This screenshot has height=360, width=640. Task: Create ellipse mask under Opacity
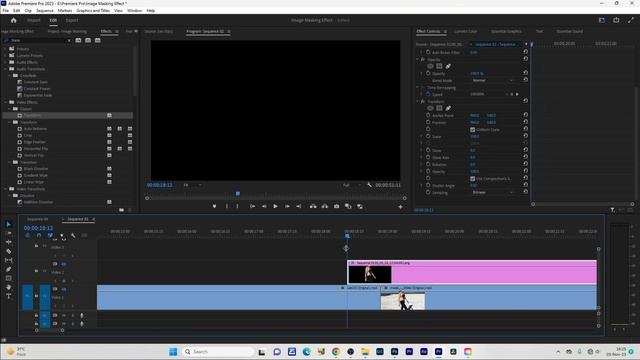coord(430,66)
